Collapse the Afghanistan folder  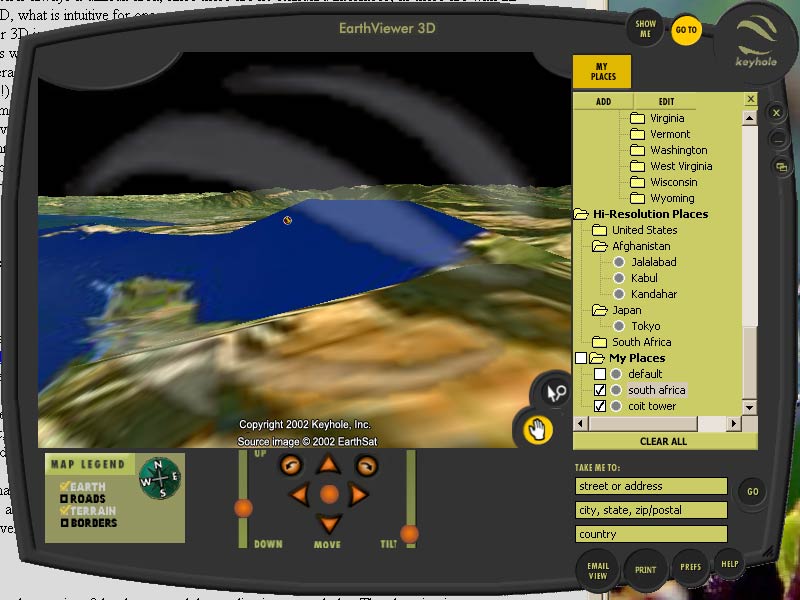tap(599, 246)
